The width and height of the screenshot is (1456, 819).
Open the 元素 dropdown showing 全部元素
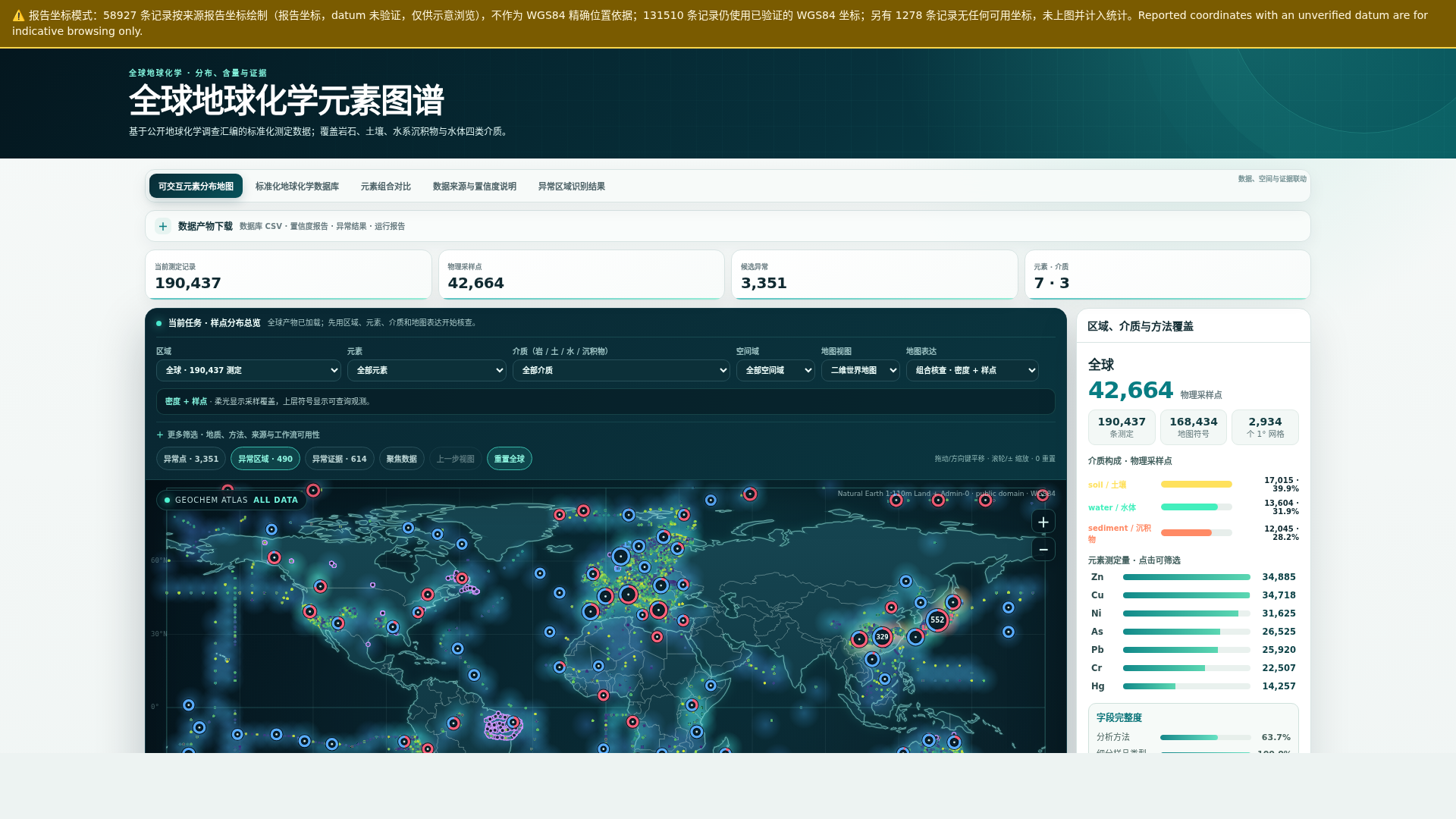[x=427, y=370]
